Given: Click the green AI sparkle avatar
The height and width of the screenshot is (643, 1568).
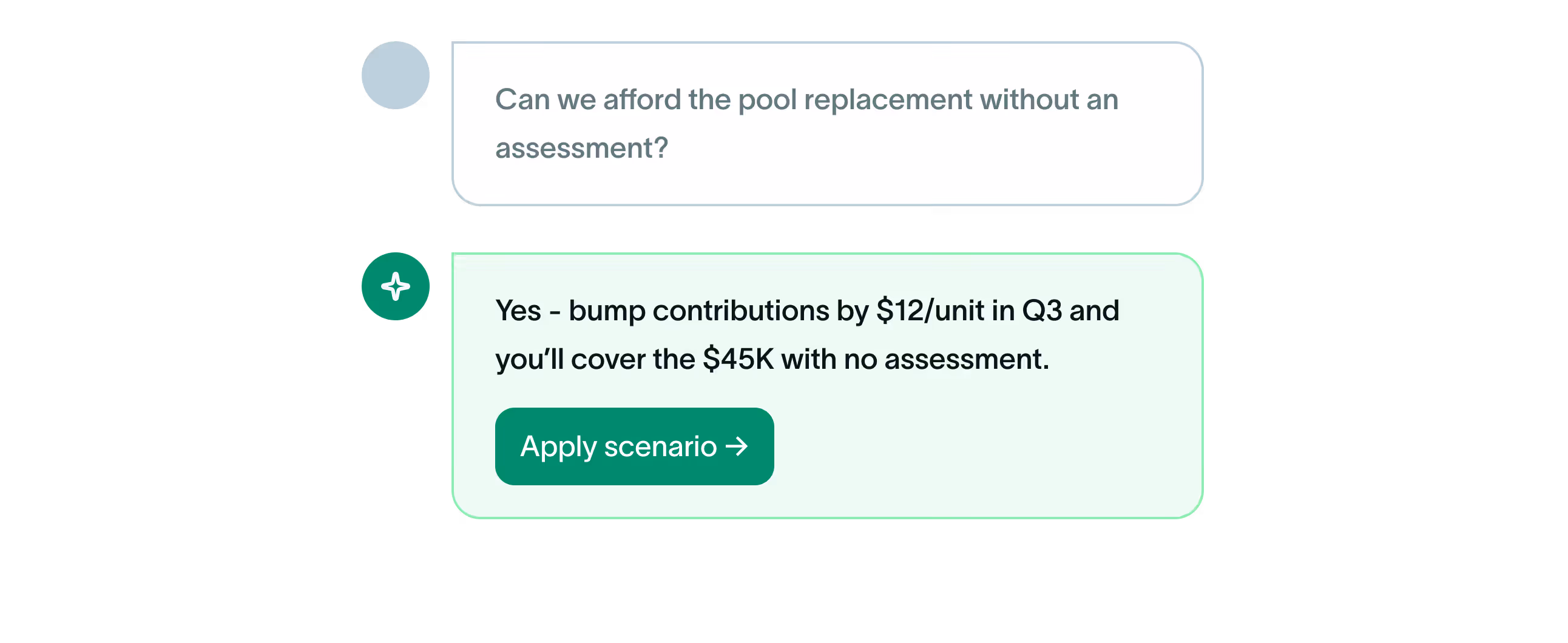Looking at the screenshot, I should 395,286.
